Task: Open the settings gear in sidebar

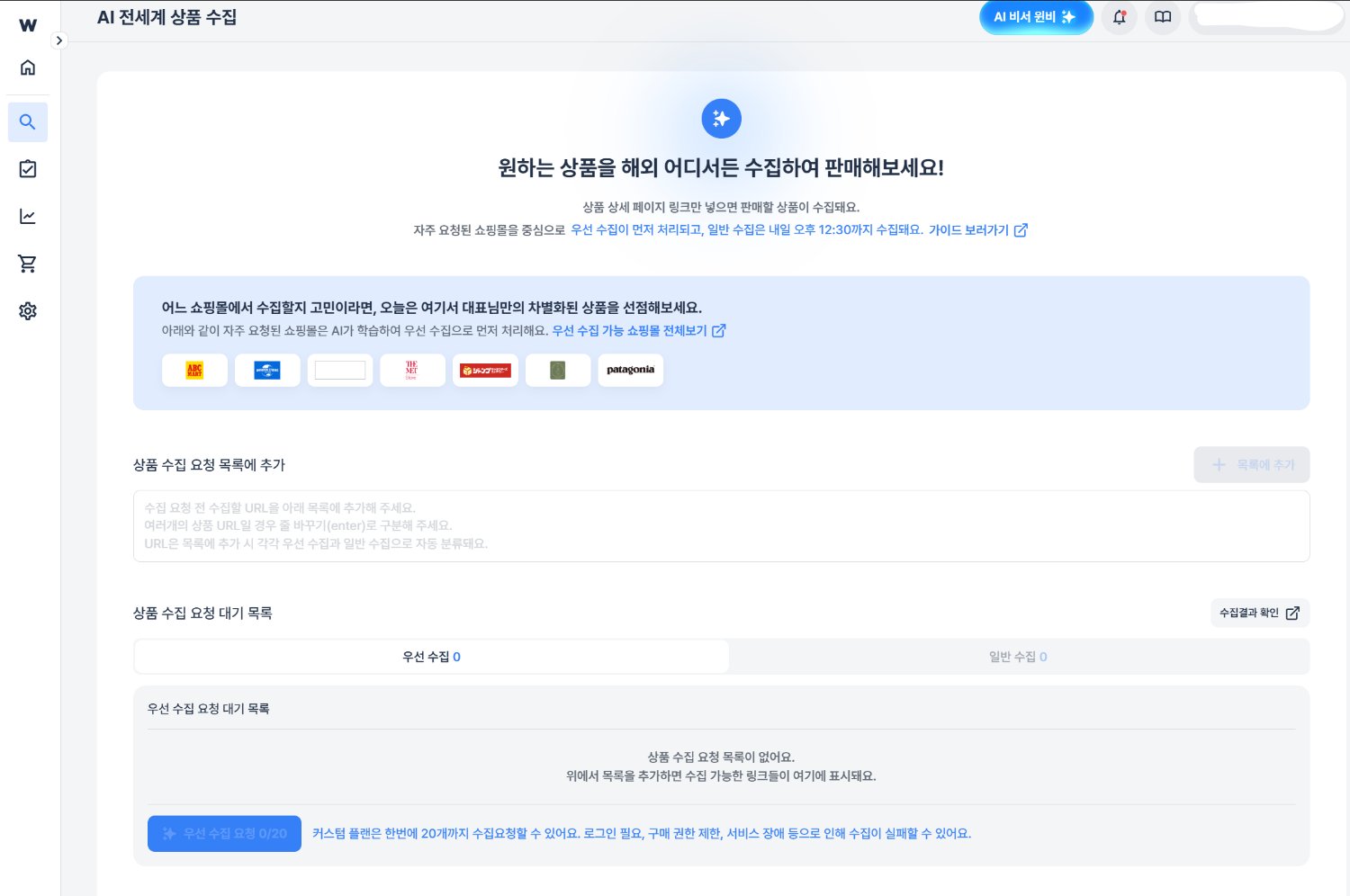Action: (28, 311)
